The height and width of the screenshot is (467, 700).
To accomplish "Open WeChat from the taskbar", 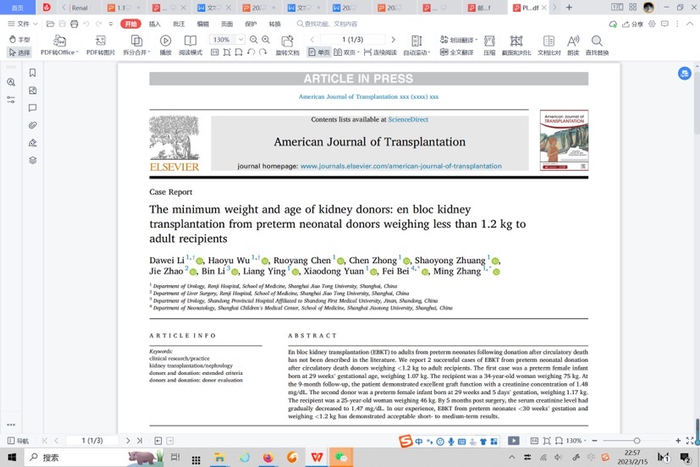I will (342, 457).
